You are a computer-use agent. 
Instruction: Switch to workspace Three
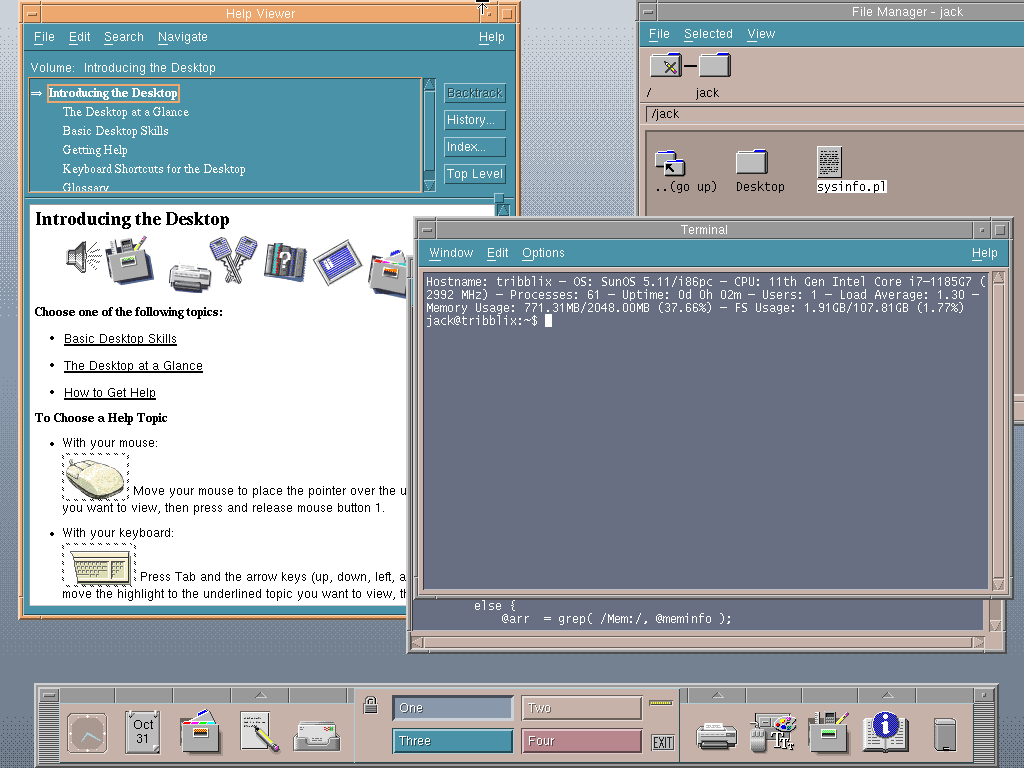(x=452, y=741)
